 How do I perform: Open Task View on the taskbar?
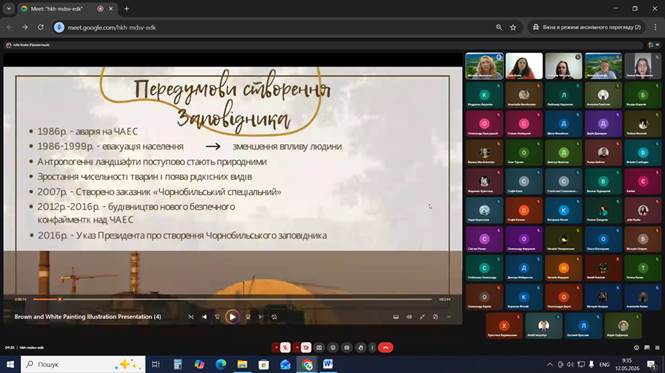156,365
